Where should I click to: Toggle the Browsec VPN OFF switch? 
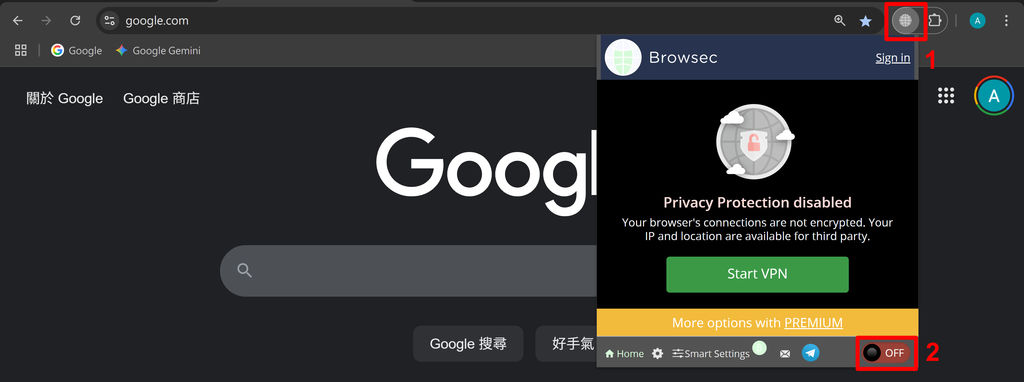[x=886, y=353]
